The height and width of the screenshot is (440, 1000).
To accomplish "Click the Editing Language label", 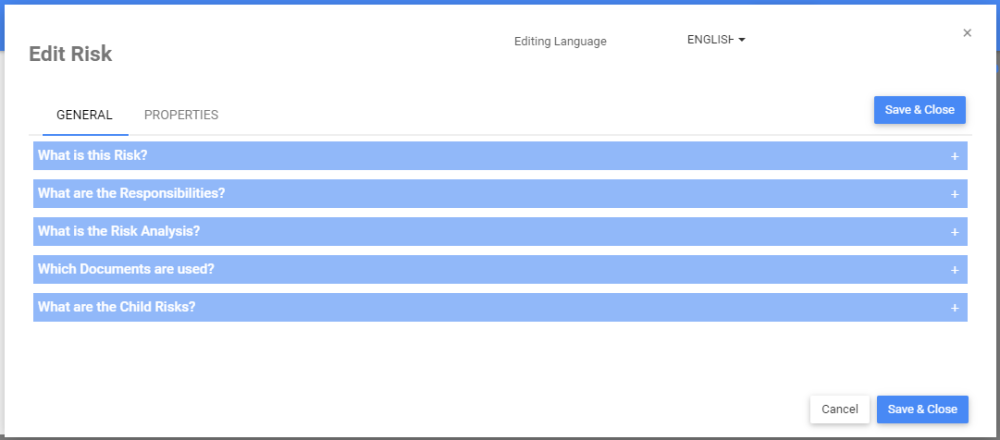I will pyautogui.click(x=560, y=42).
